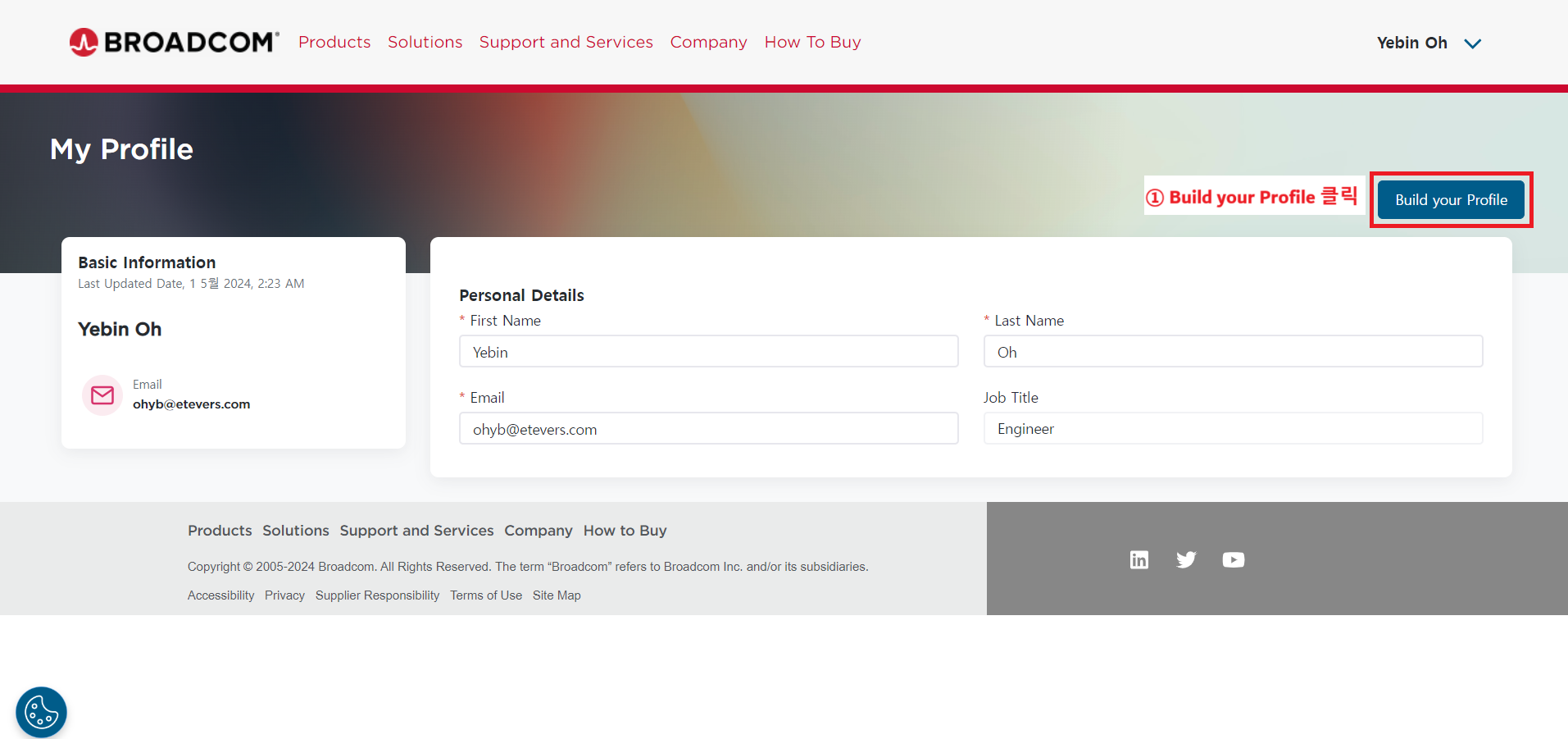Expand the Yebin Oh user menu chevron
The height and width of the screenshot is (739, 1568).
point(1473,43)
